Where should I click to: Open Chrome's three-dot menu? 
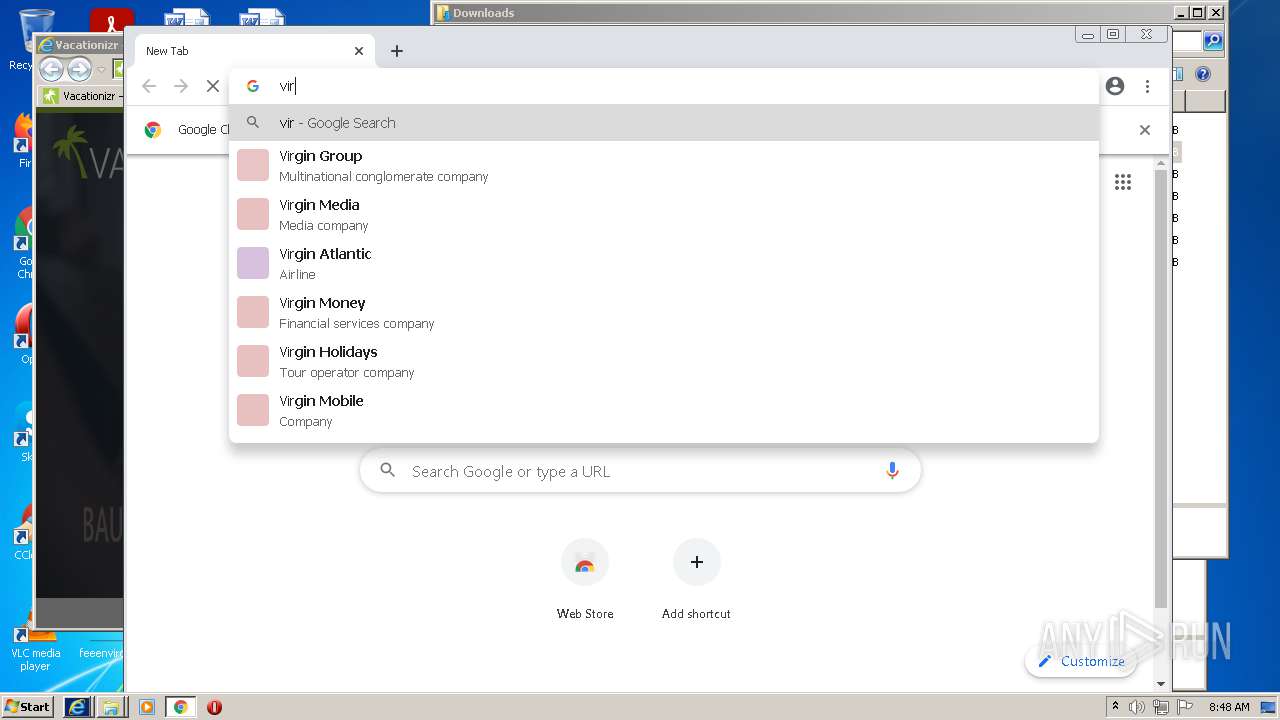pos(1147,86)
